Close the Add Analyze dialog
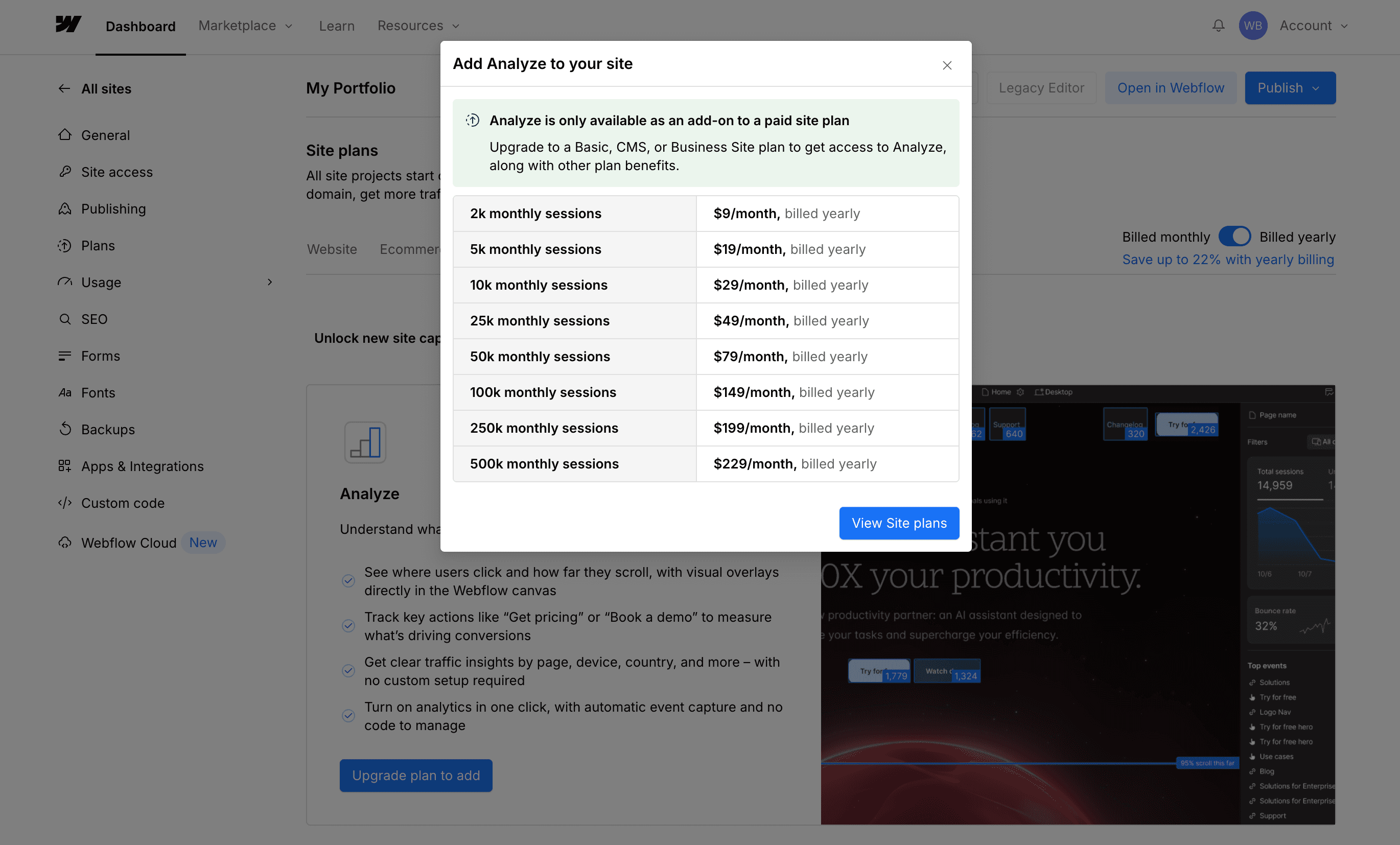 pos(947,65)
